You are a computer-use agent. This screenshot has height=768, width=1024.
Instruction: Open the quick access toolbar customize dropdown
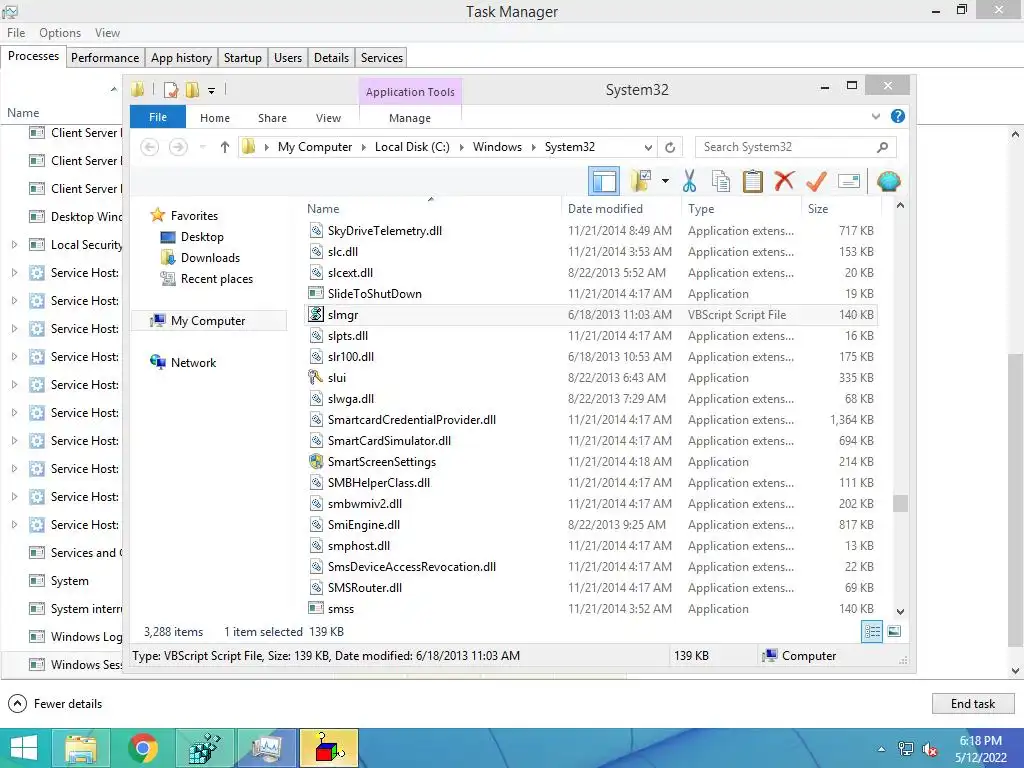click(212, 91)
